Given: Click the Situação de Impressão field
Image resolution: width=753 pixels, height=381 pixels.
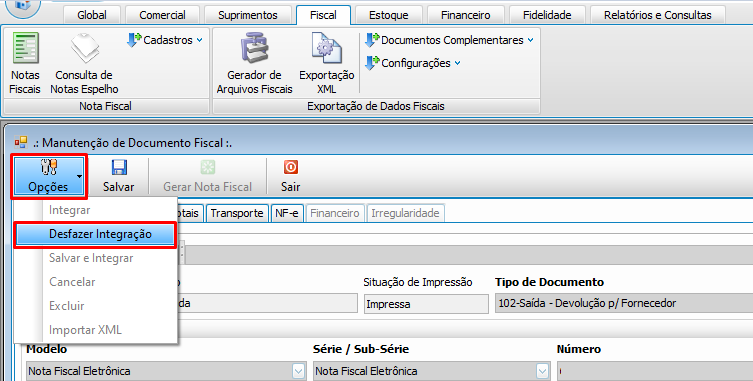Looking at the screenshot, I should point(426,304).
